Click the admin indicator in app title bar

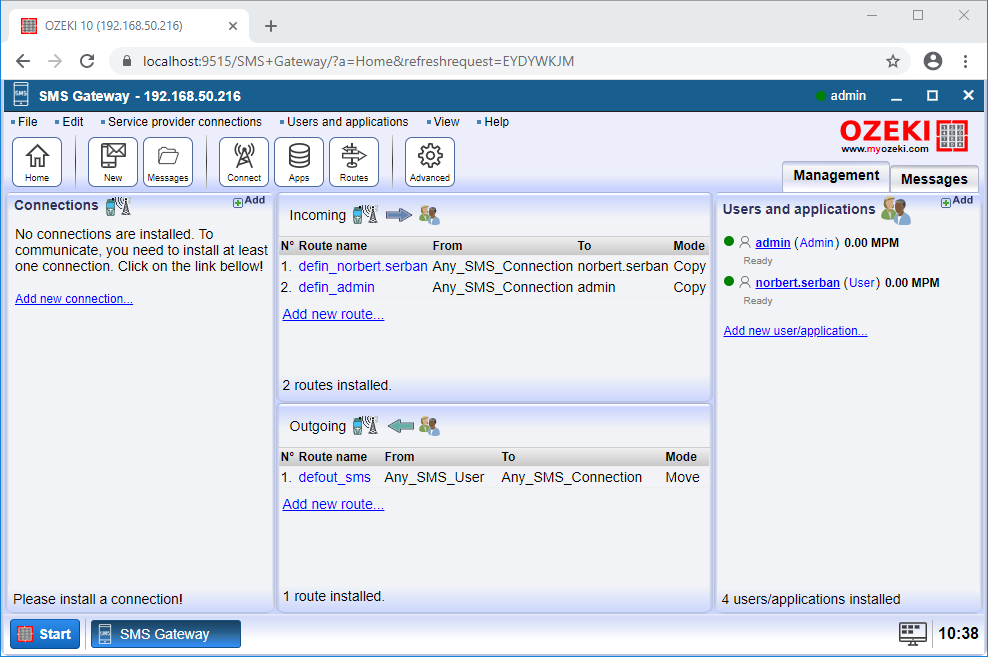coord(841,96)
